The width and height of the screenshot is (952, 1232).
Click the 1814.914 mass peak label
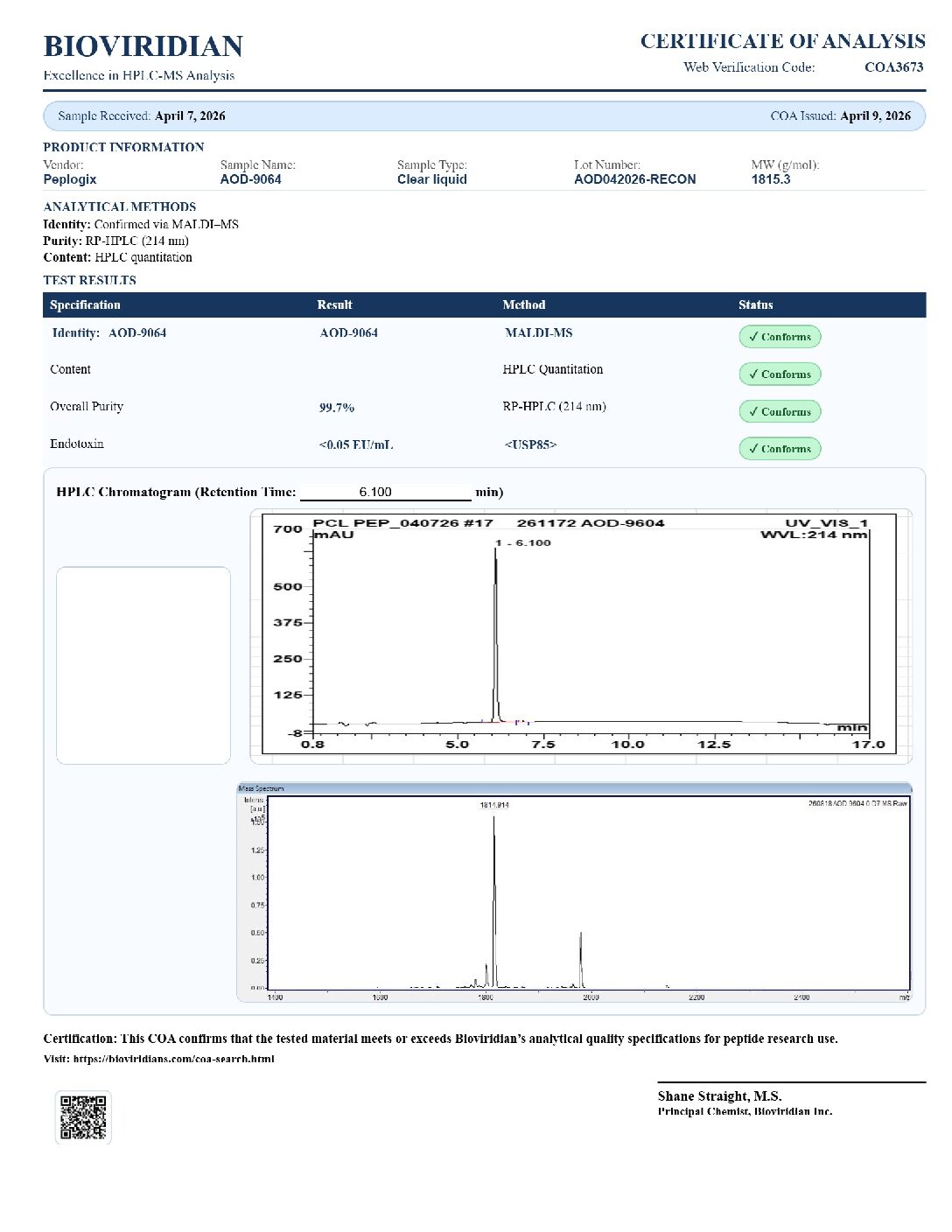click(x=494, y=805)
